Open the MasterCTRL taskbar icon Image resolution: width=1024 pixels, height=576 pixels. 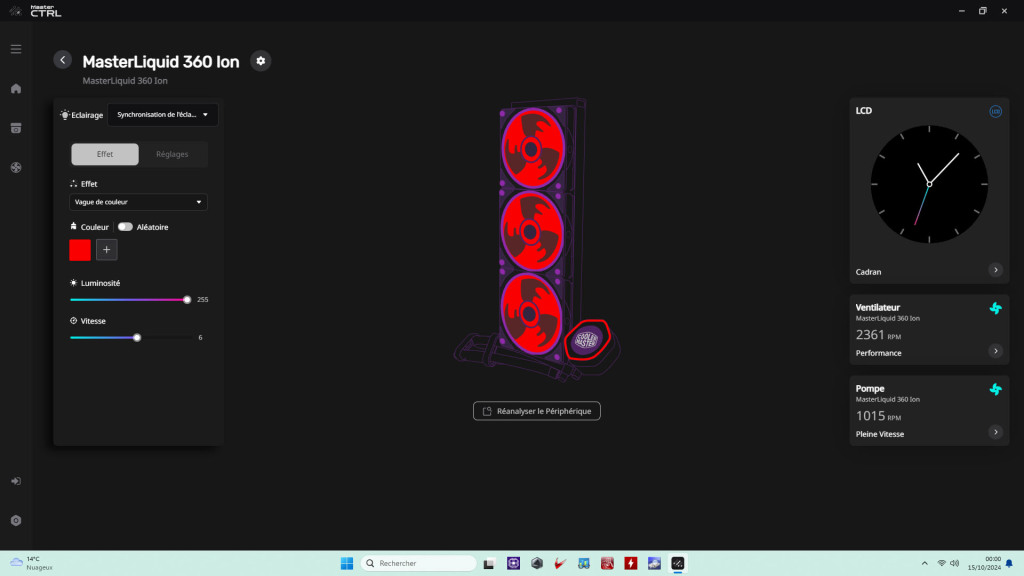[x=677, y=563]
